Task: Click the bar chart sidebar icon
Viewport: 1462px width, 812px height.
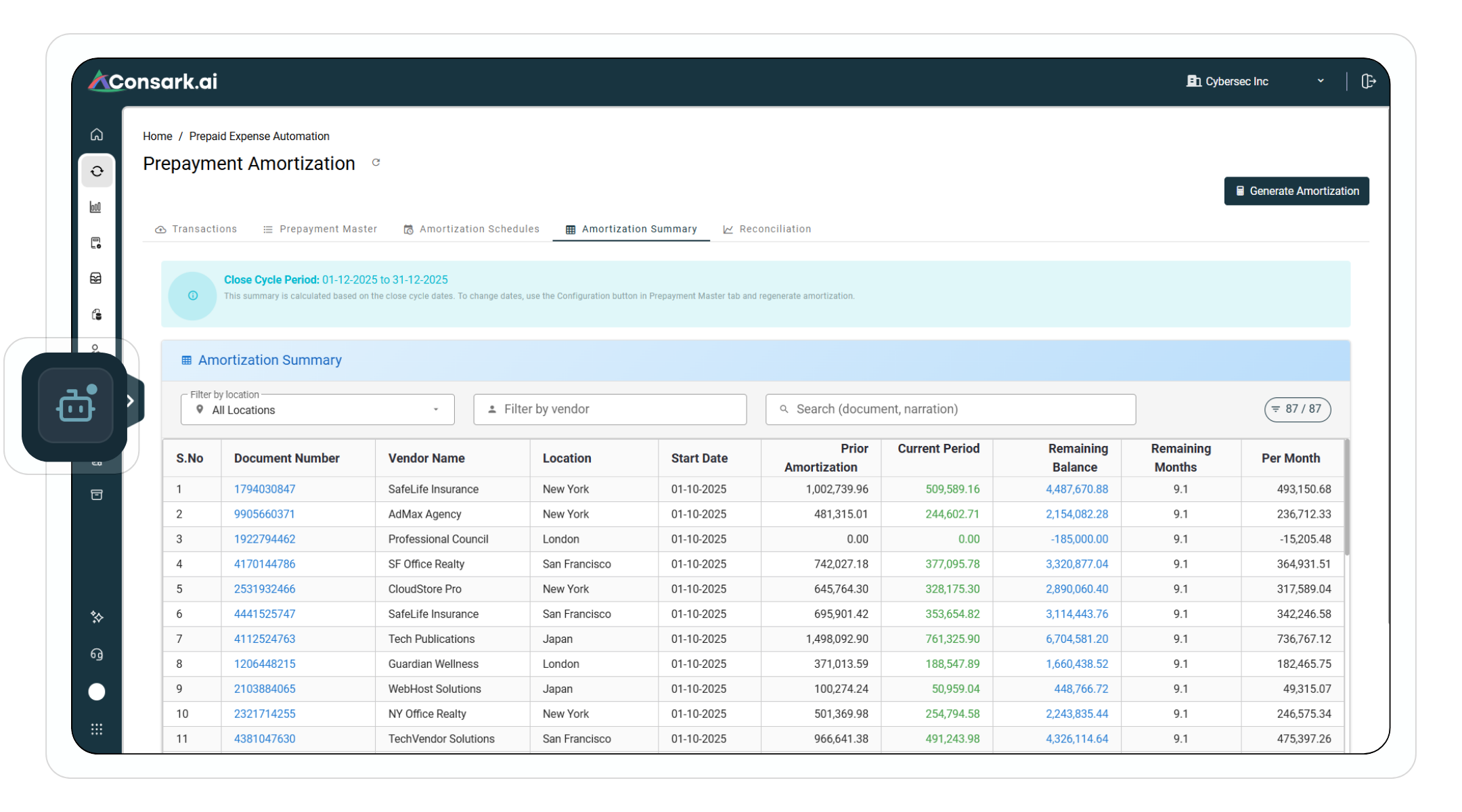Action: pyautogui.click(x=96, y=207)
